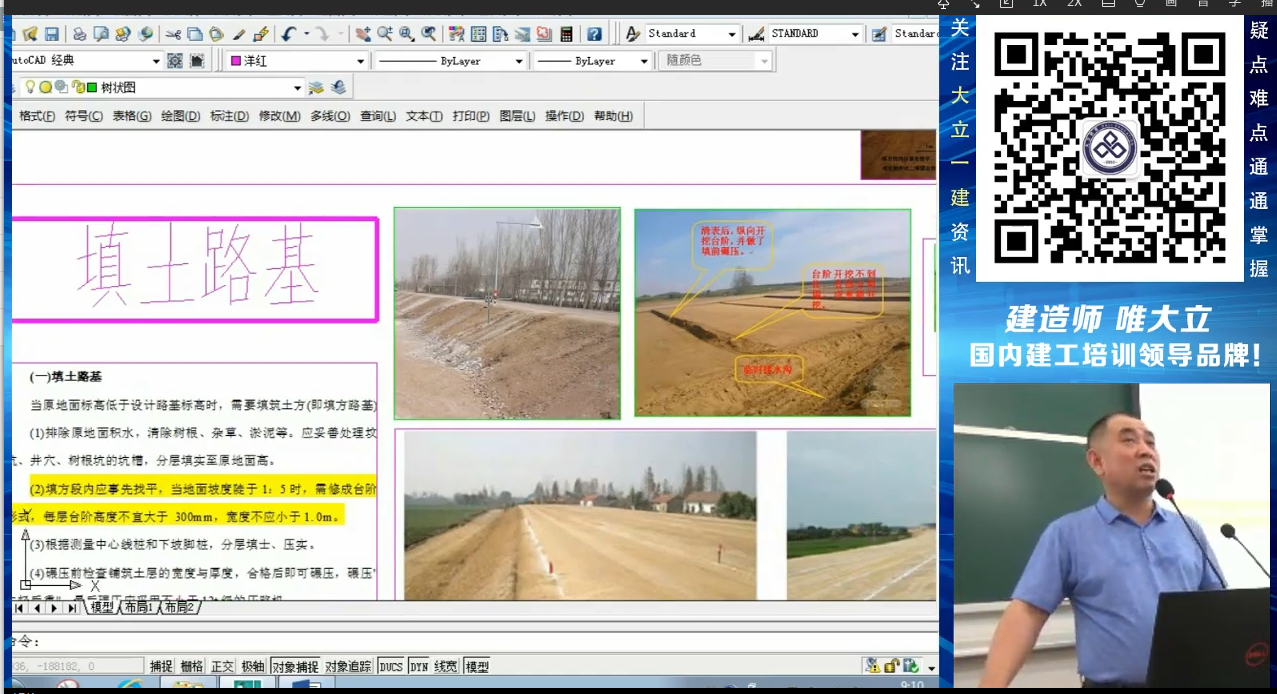Open the QuickCalc calculator icon

point(565,34)
